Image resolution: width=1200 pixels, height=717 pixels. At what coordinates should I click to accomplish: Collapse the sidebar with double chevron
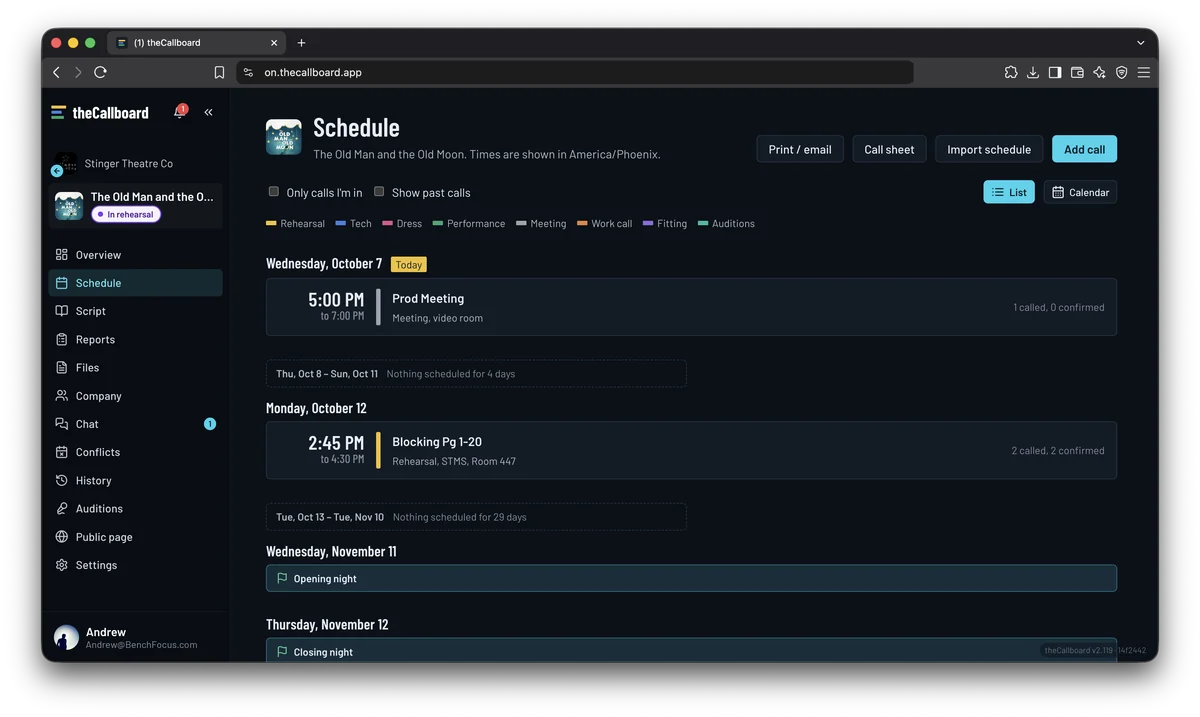click(208, 112)
